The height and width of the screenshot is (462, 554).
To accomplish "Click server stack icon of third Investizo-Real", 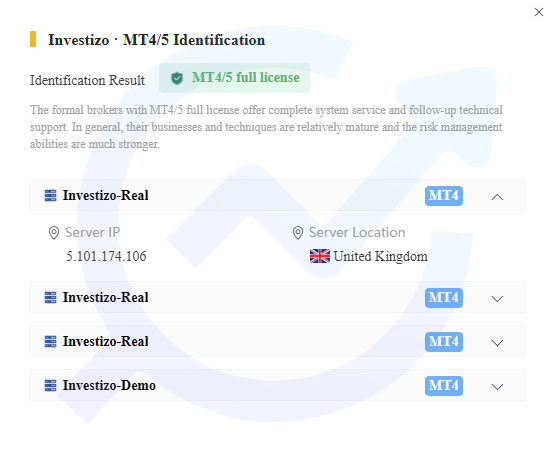I will [50, 341].
